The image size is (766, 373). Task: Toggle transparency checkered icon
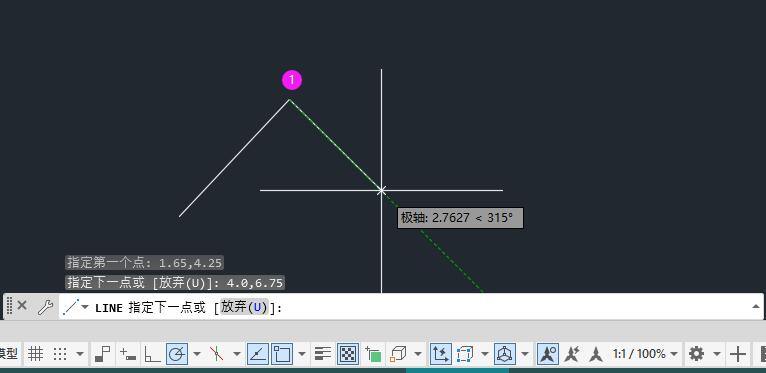[x=348, y=353]
